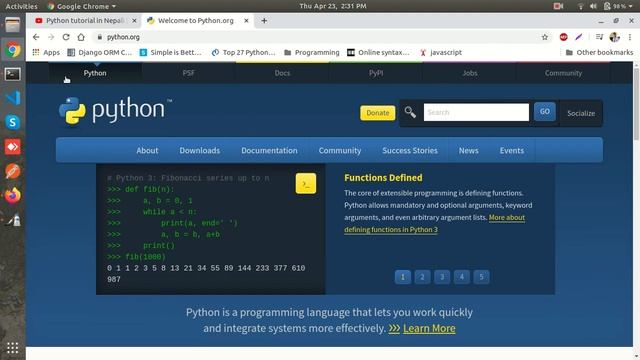Screen dimensions: 640x360
Task: Click Chrome icon in the dock
Action: [13, 50]
